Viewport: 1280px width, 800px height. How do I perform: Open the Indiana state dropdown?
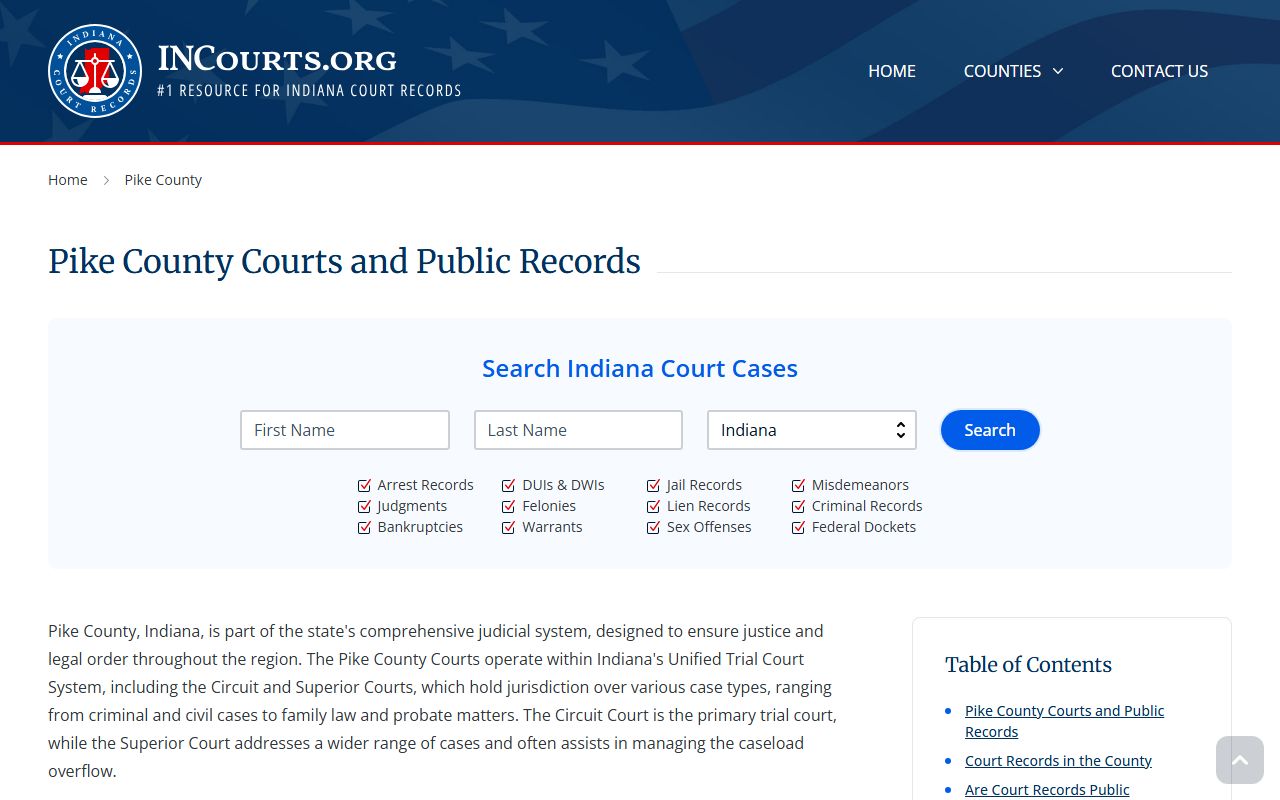(x=812, y=430)
